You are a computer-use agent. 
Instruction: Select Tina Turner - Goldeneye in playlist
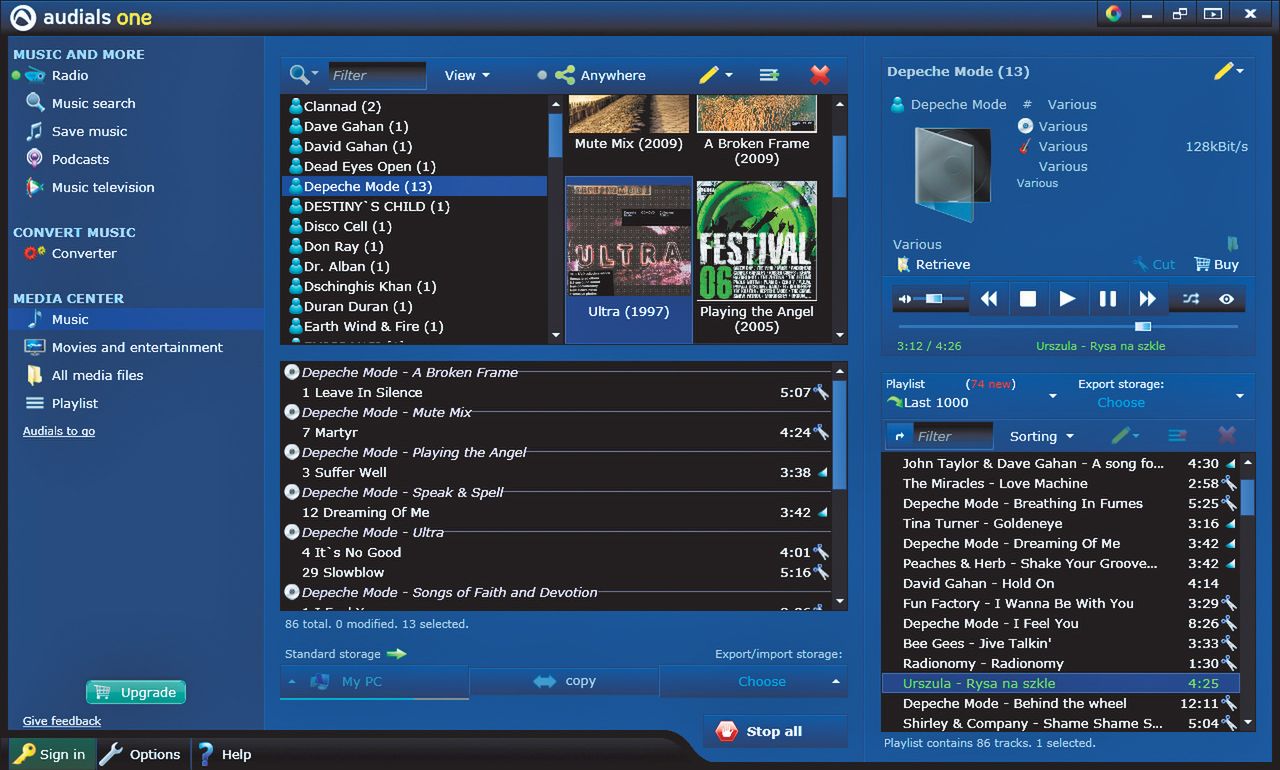click(1060, 523)
